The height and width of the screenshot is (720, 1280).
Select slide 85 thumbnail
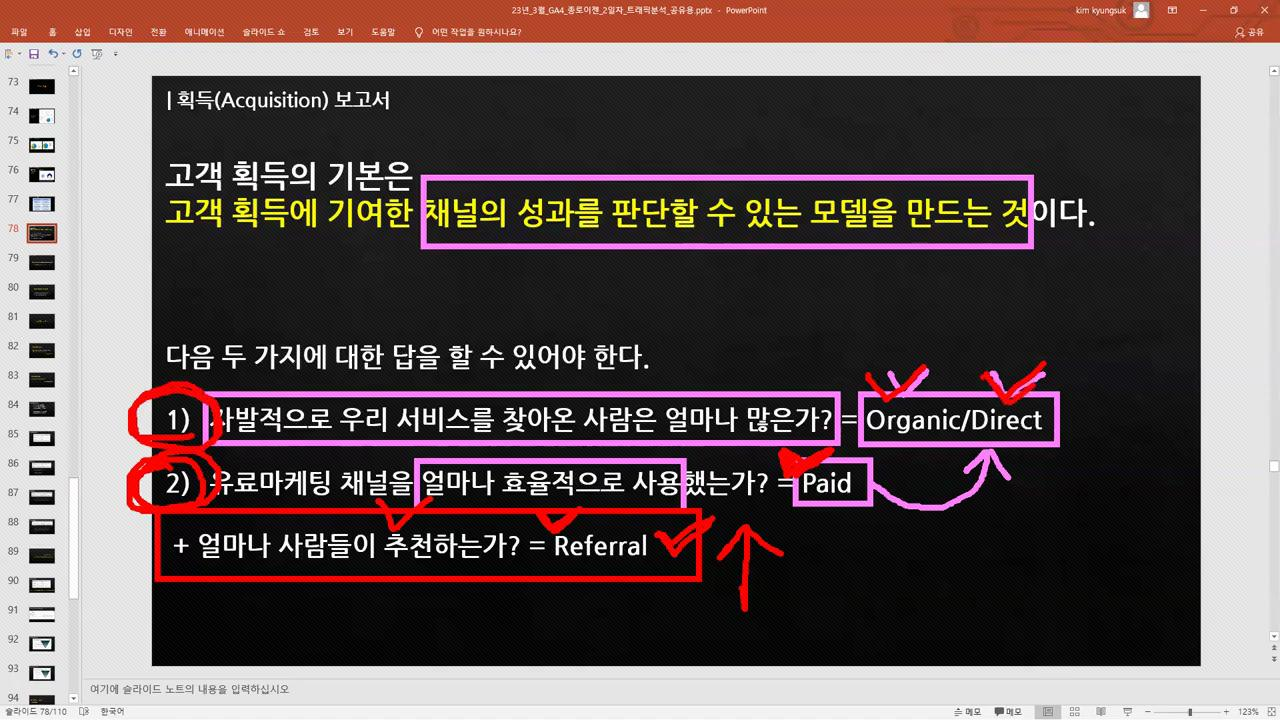click(x=42, y=438)
